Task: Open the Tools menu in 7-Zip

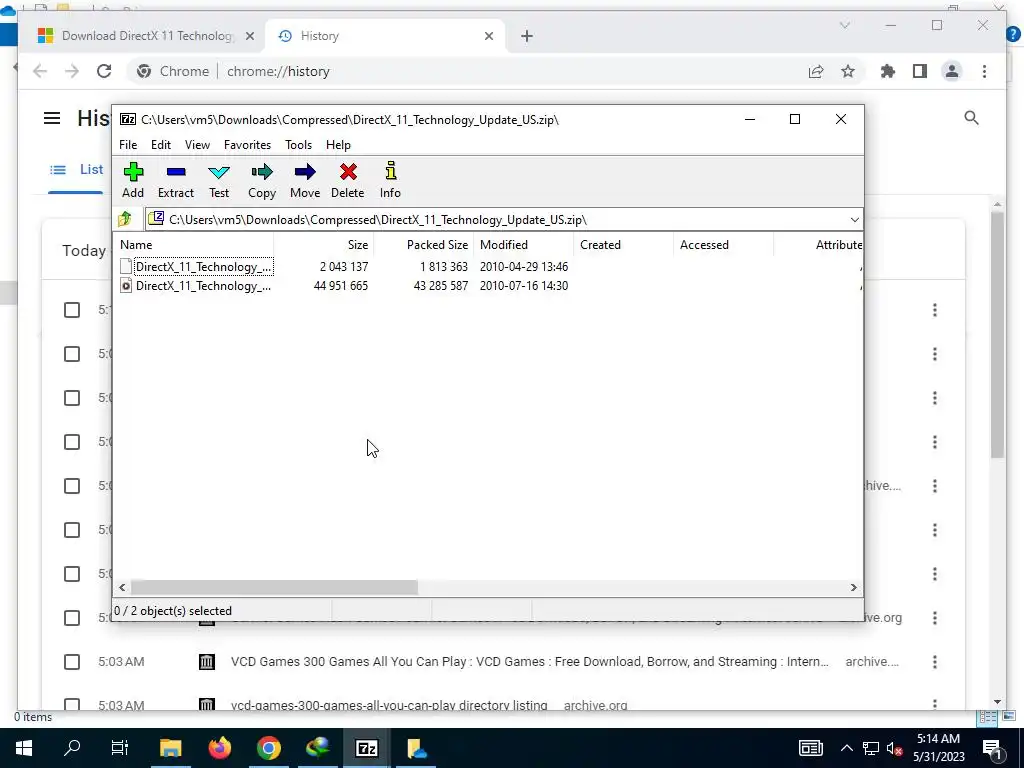Action: click(x=298, y=145)
